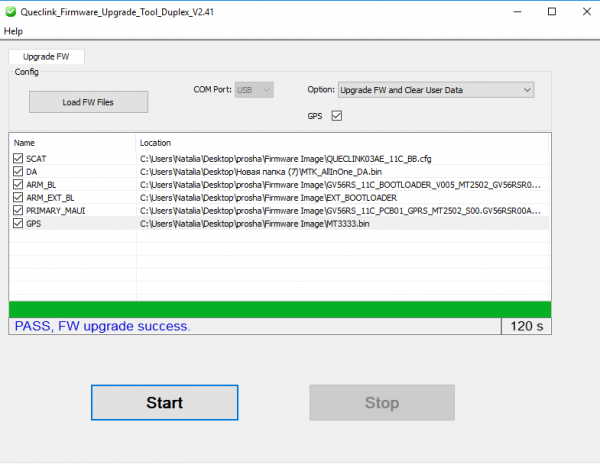This screenshot has height=464, width=600.
Task: Expand the Option dropdown list
Action: tap(436, 90)
